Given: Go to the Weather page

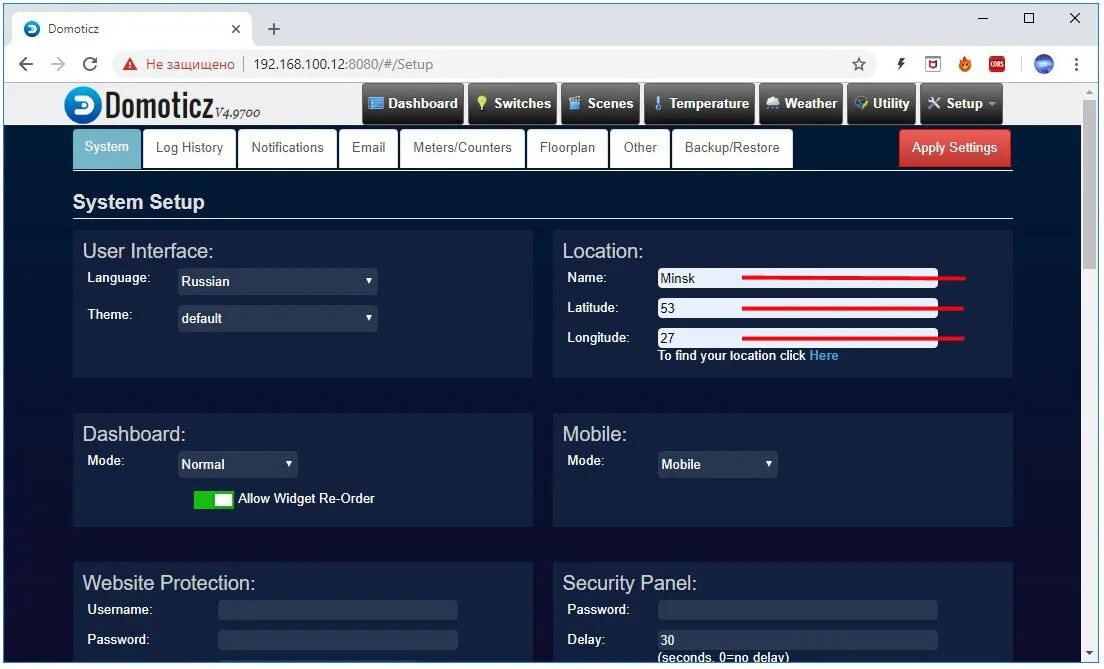Looking at the screenshot, I should tap(801, 104).
